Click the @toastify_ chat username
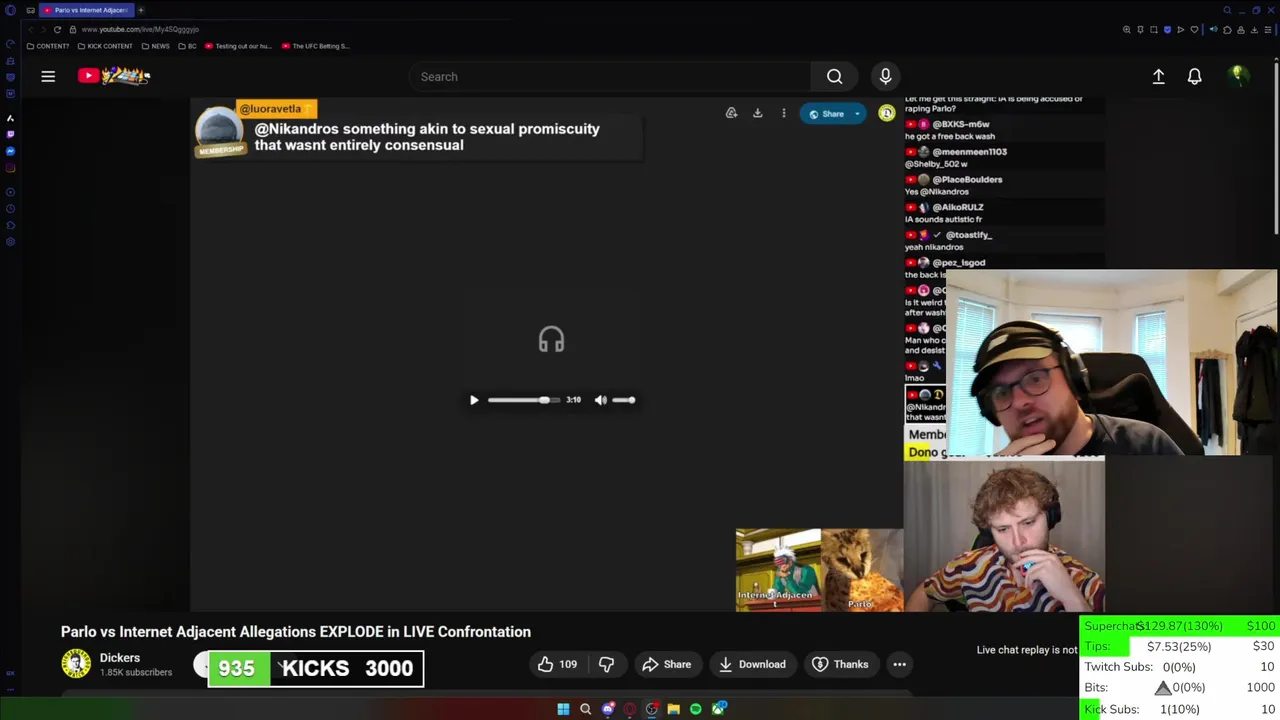The height and width of the screenshot is (720, 1280). (969, 235)
